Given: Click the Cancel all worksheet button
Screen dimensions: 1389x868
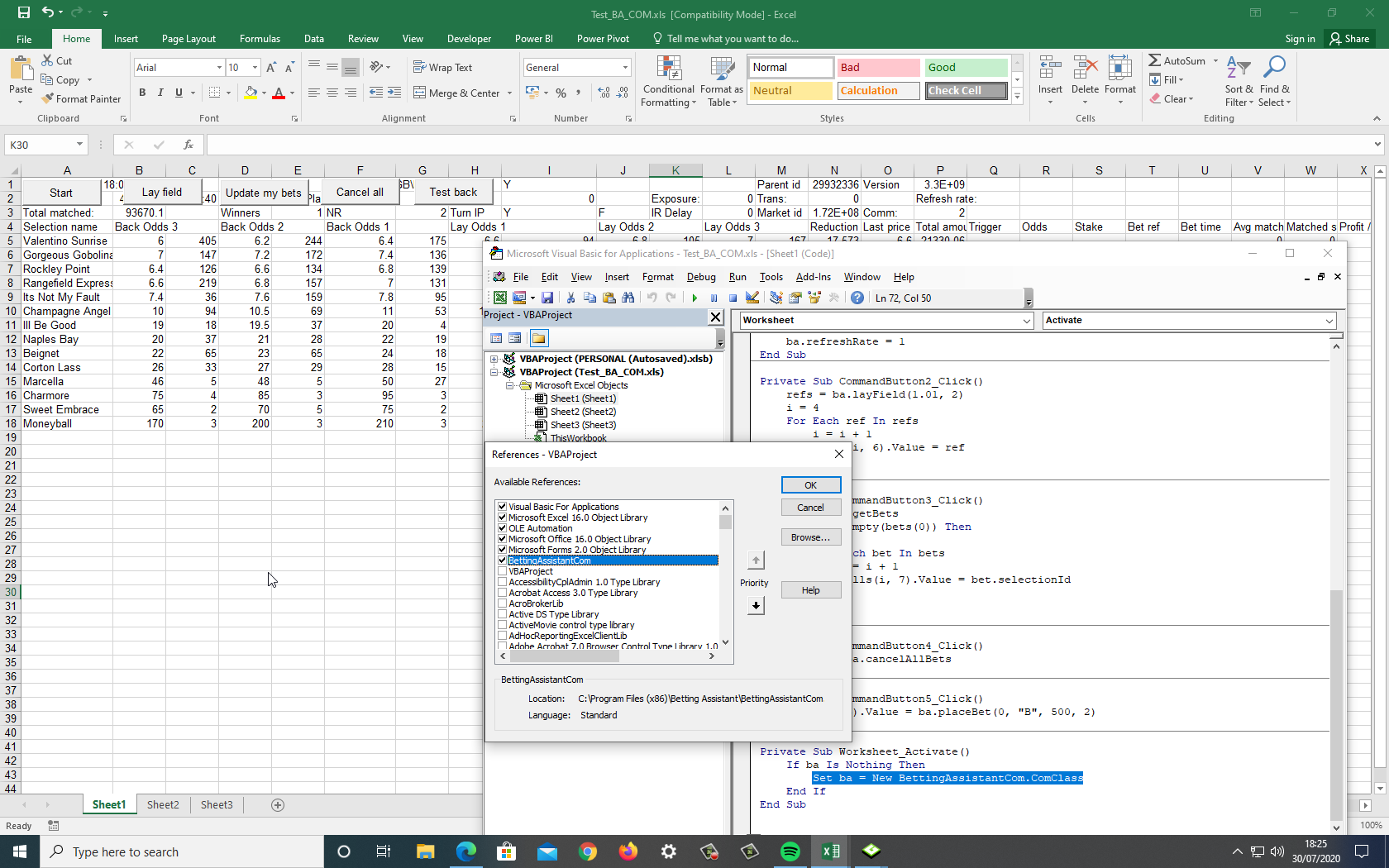Looking at the screenshot, I should point(360,192).
